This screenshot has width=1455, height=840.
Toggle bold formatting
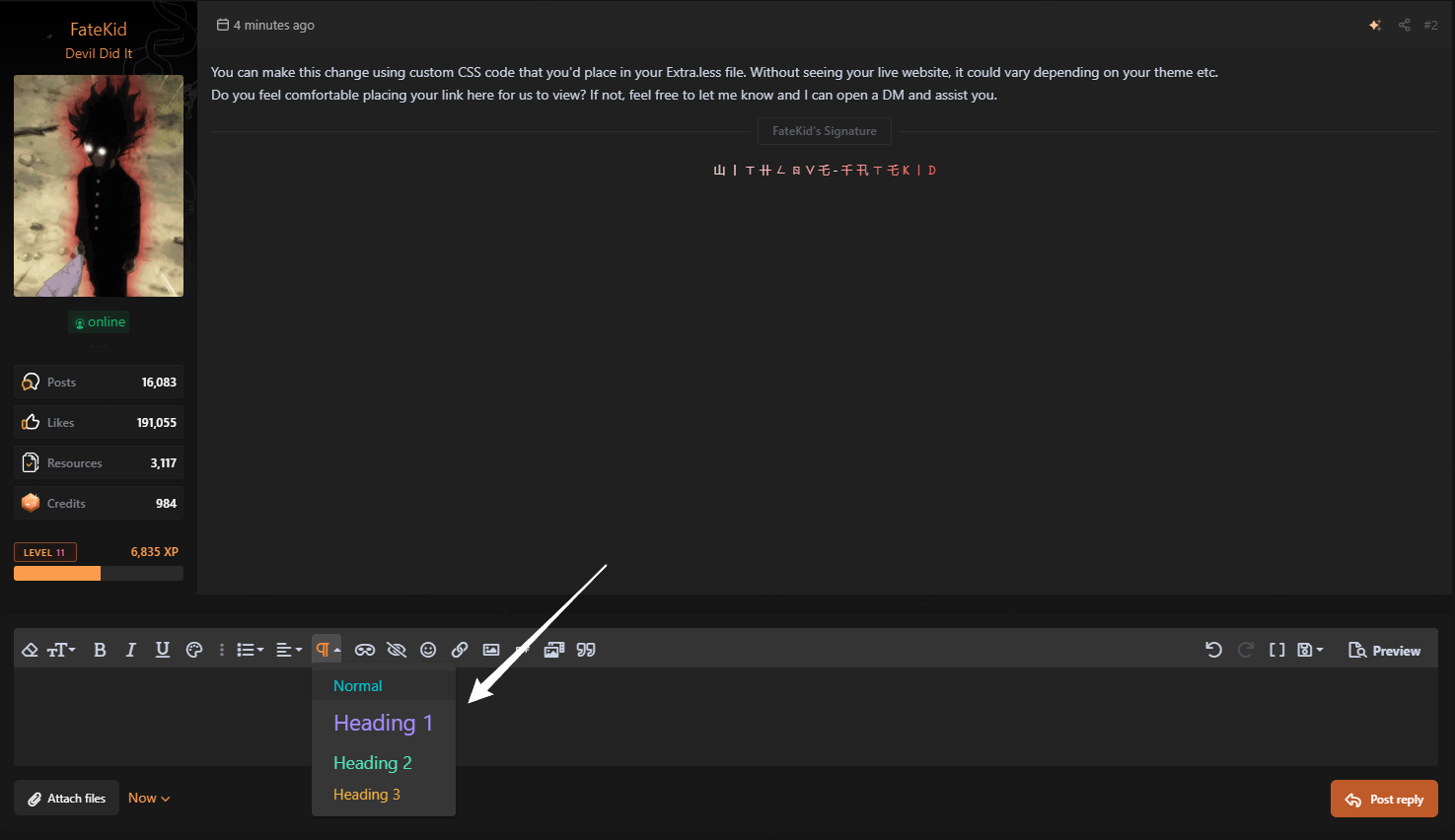coord(100,650)
